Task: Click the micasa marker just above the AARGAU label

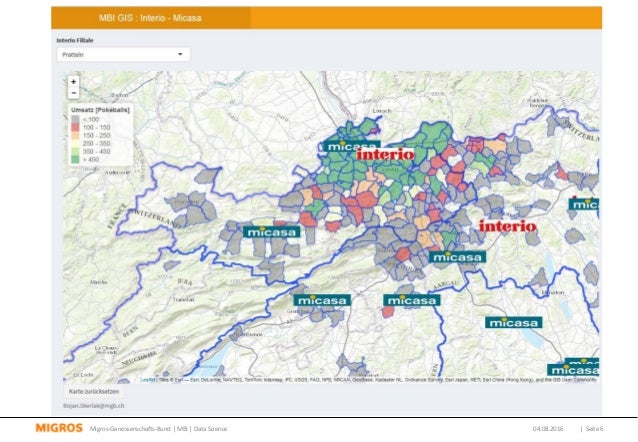Action: [x=457, y=257]
